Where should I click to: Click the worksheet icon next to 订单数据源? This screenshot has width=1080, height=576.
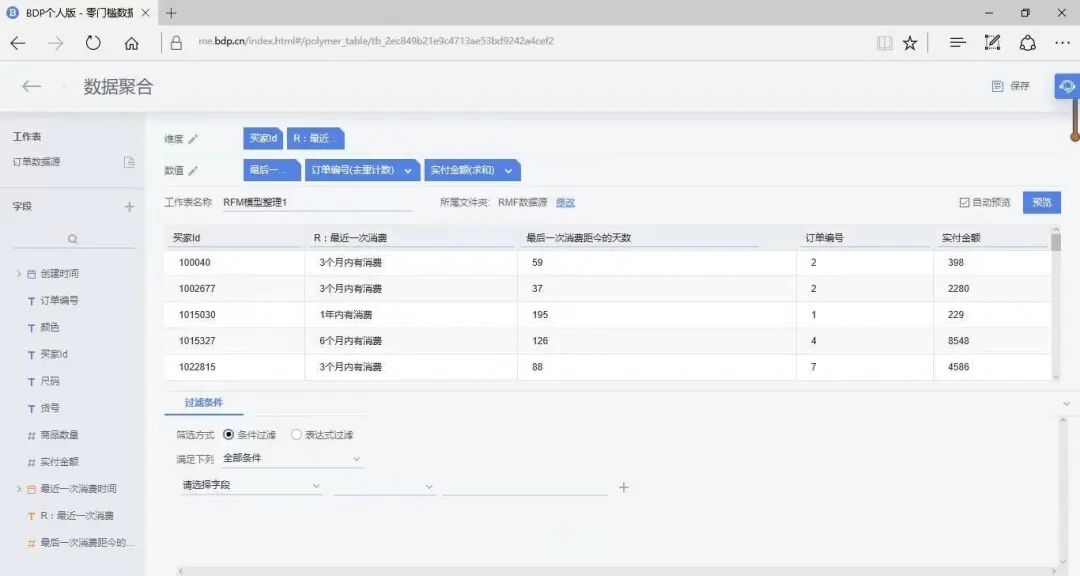coord(129,161)
